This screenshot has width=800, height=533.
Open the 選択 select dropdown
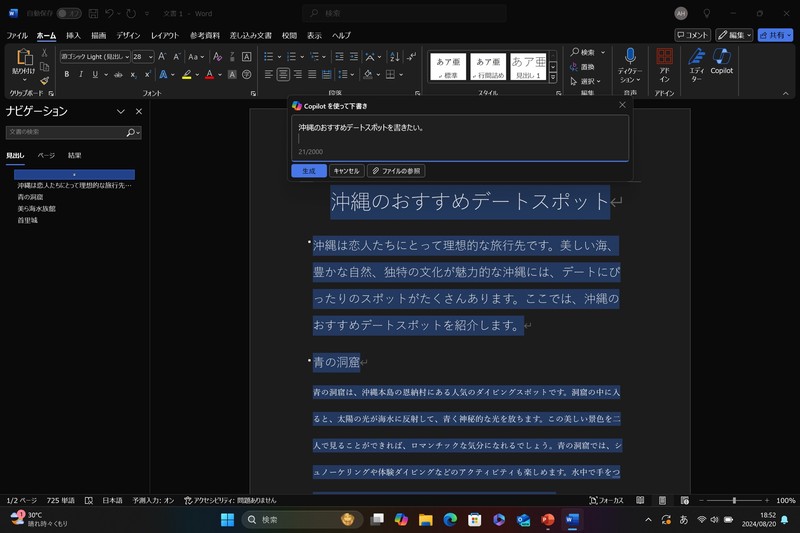(x=586, y=81)
